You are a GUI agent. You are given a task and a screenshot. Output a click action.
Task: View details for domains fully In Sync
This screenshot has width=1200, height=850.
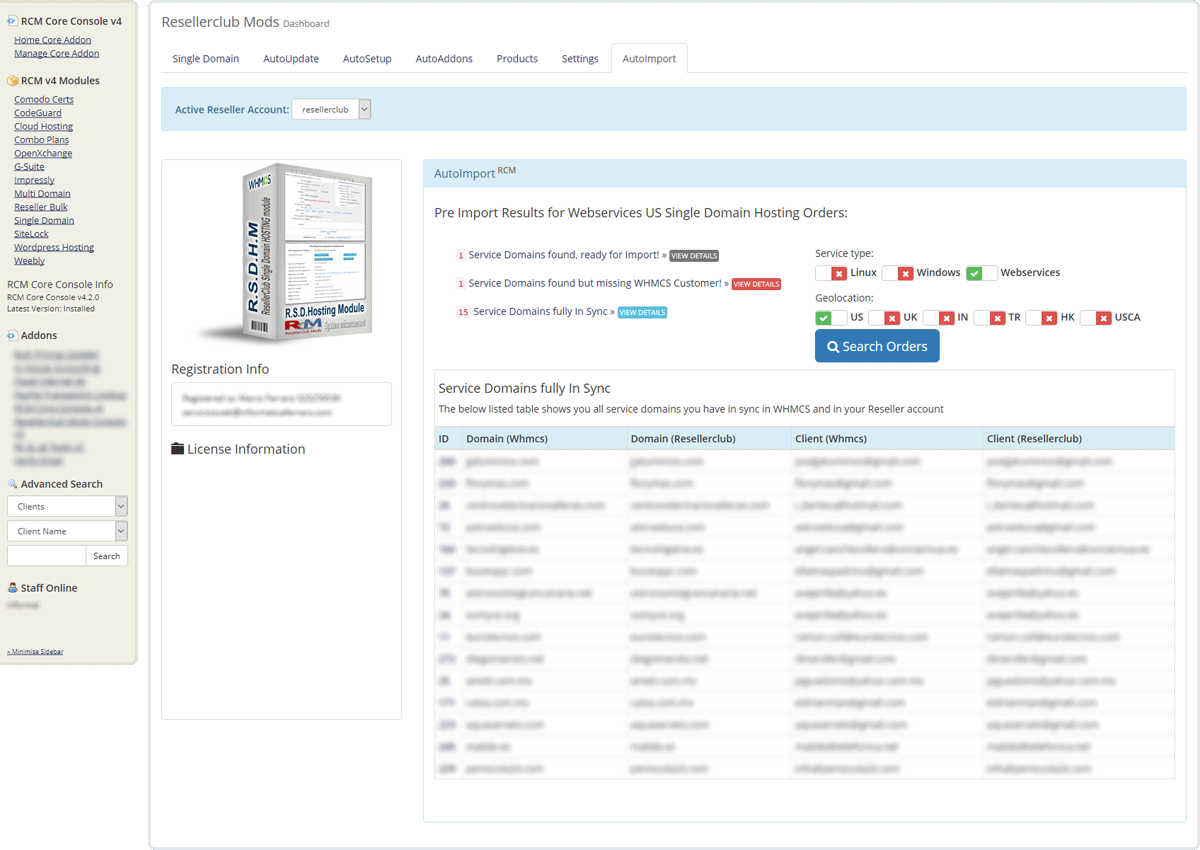click(x=642, y=312)
